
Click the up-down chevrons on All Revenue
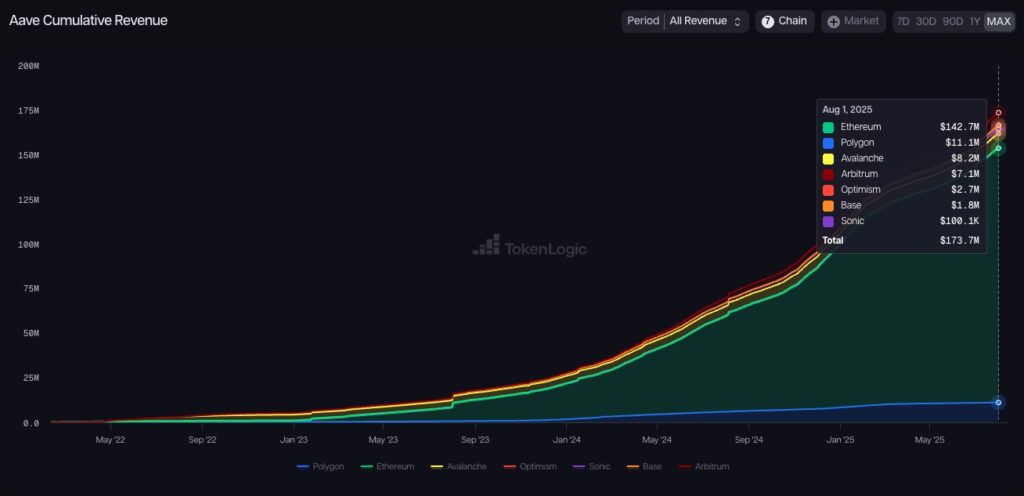pyautogui.click(x=737, y=22)
